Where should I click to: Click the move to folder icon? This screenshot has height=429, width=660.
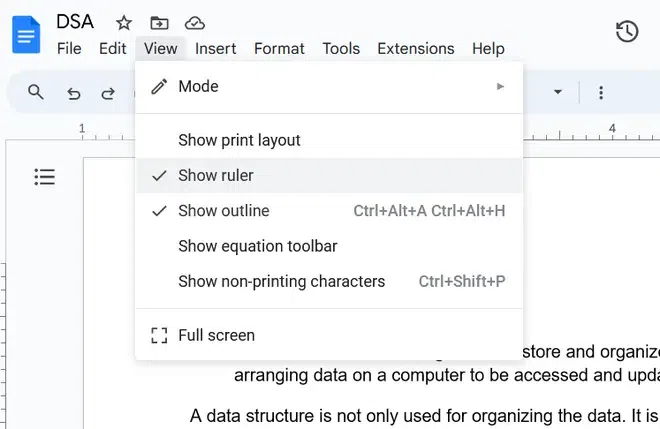(159, 22)
